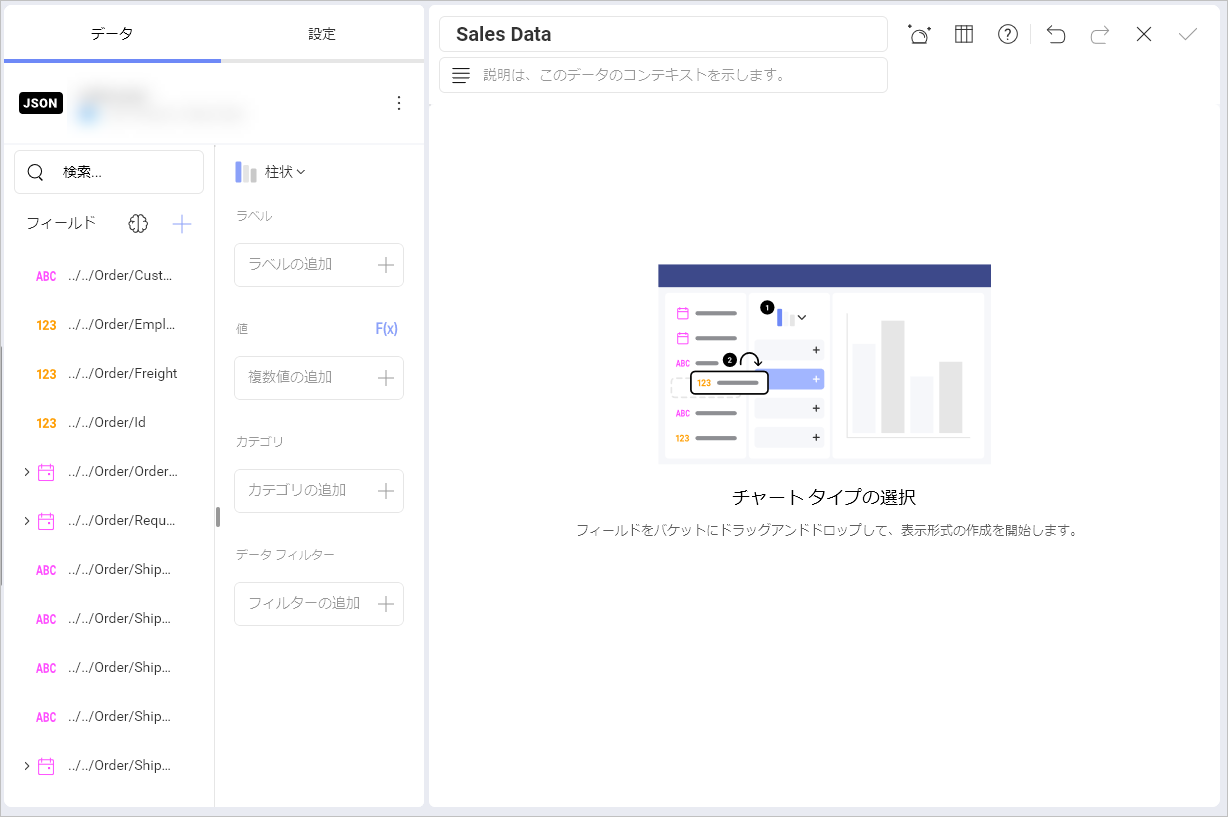1228x817 pixels.
Task: Click the magnifier icon in search box
Action: [35, 172]
